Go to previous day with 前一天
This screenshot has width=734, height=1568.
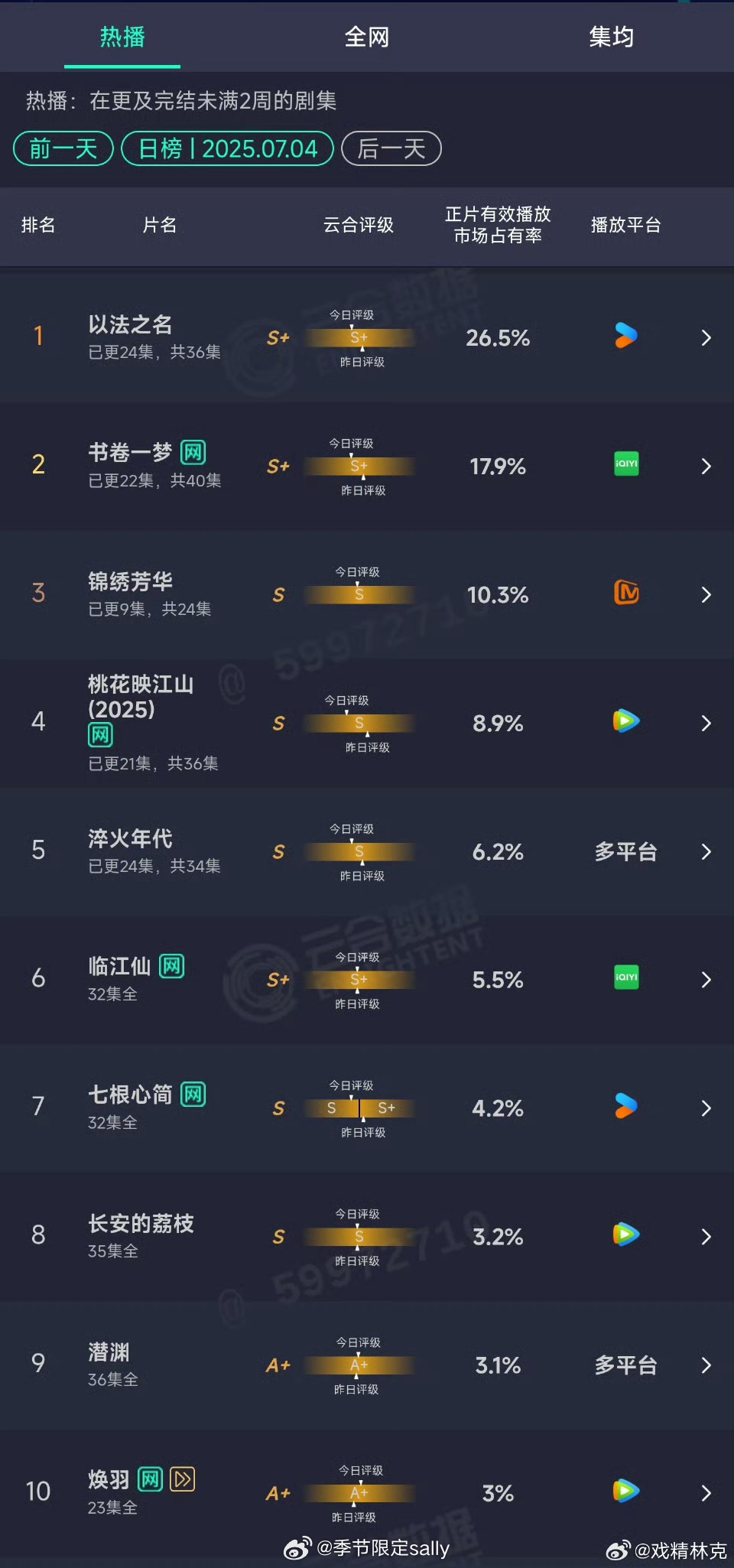63,148
